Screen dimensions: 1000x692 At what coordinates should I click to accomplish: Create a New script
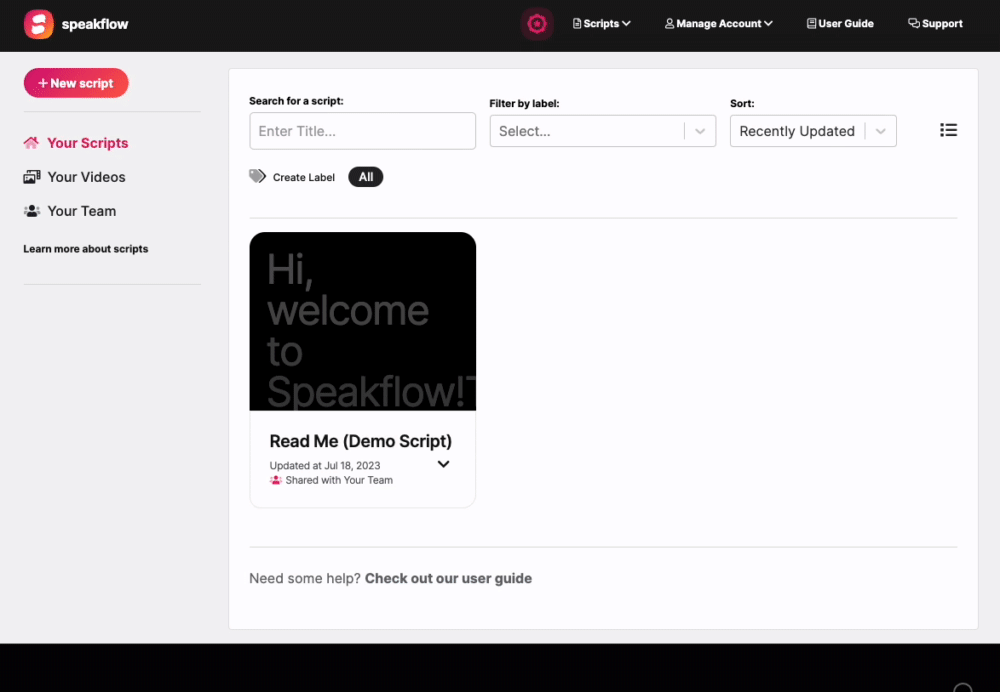coord(76,83)
